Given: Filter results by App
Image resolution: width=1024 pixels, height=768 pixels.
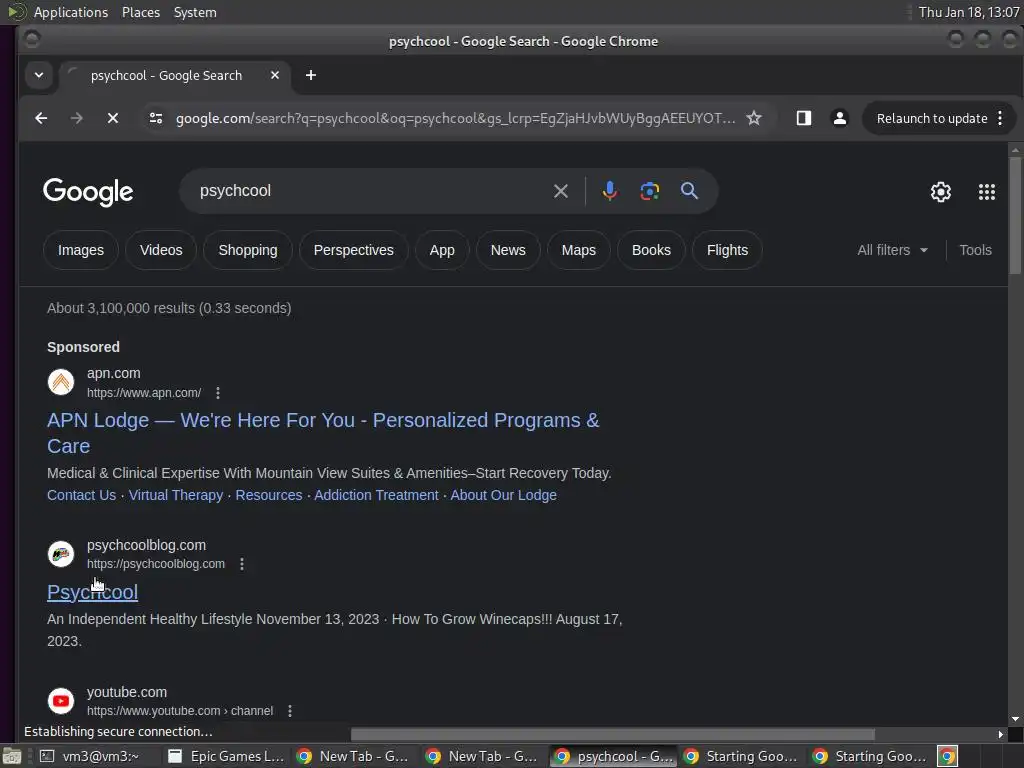Looking at the screenshot, I should click(442, 250).
